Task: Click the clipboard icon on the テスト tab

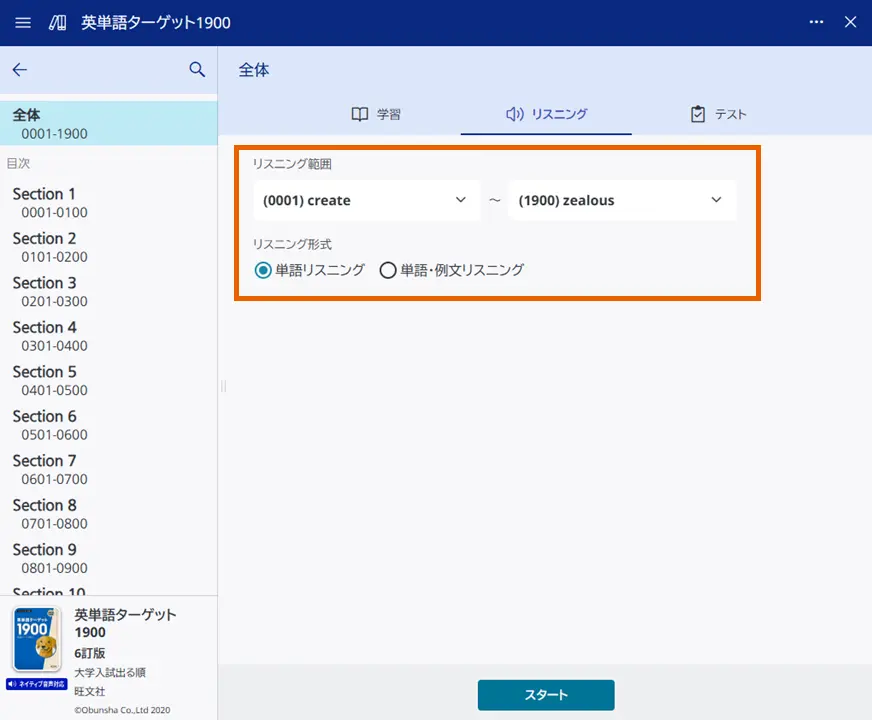Action: 697,113
